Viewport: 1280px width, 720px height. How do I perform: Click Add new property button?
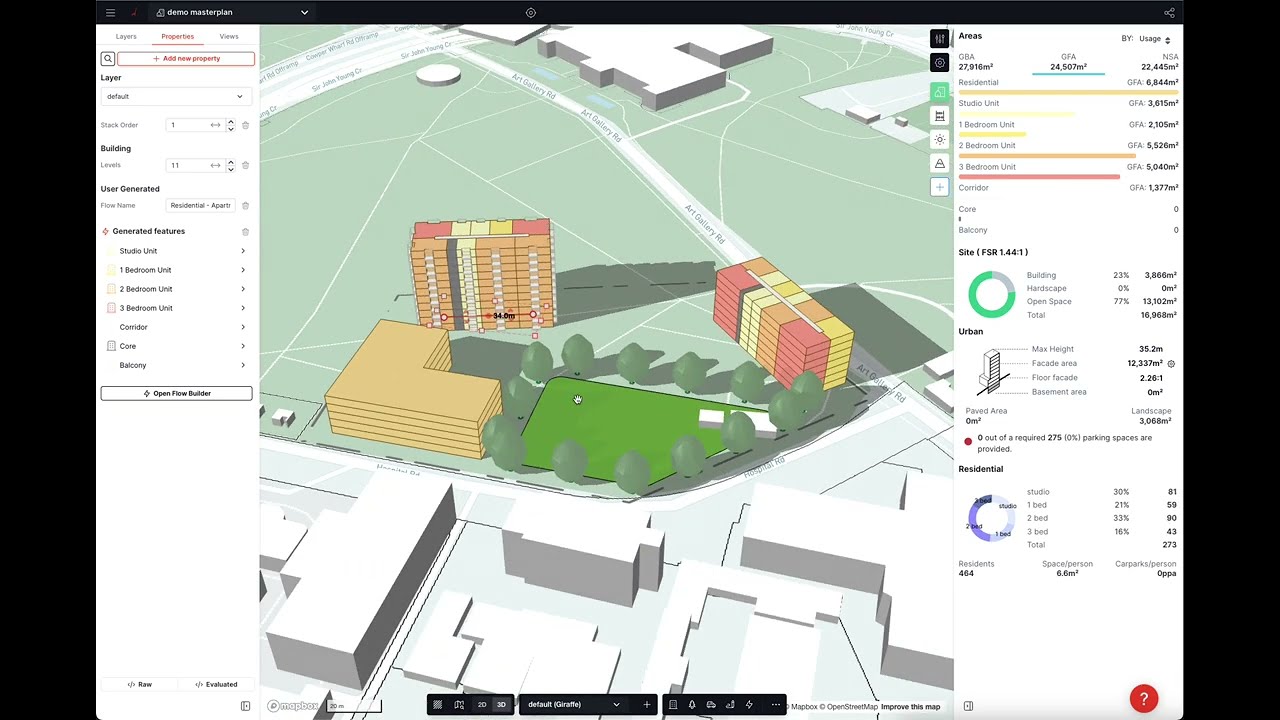186,58
